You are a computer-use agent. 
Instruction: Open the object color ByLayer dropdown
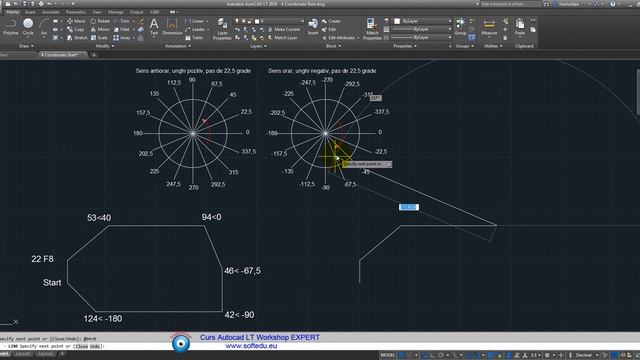point(422,21)
